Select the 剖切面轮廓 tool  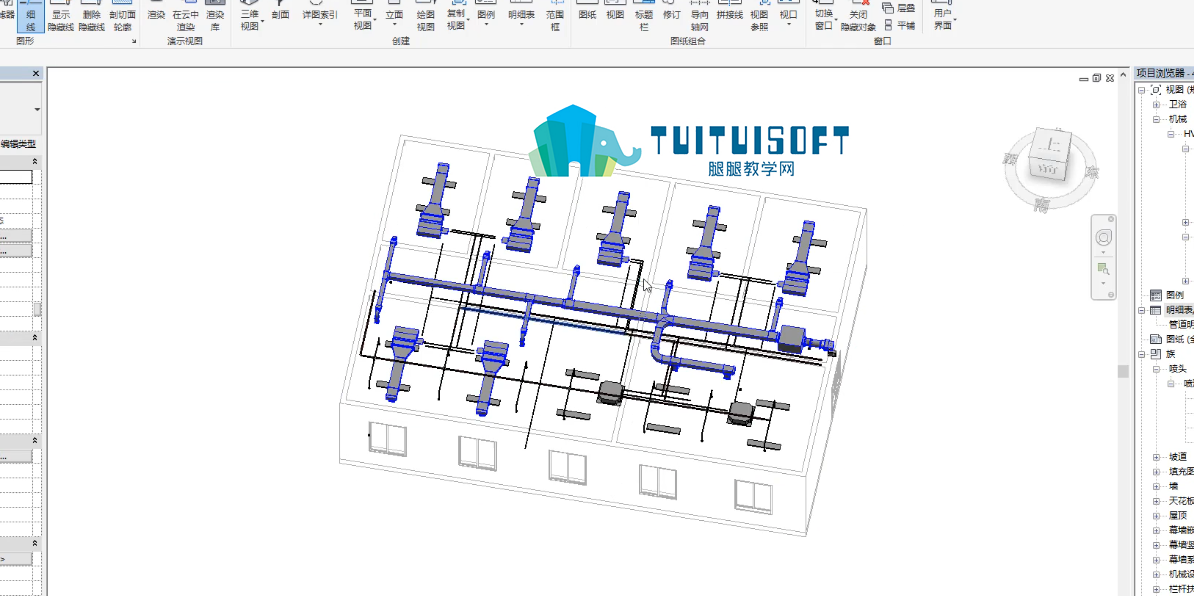pos(123,16)
